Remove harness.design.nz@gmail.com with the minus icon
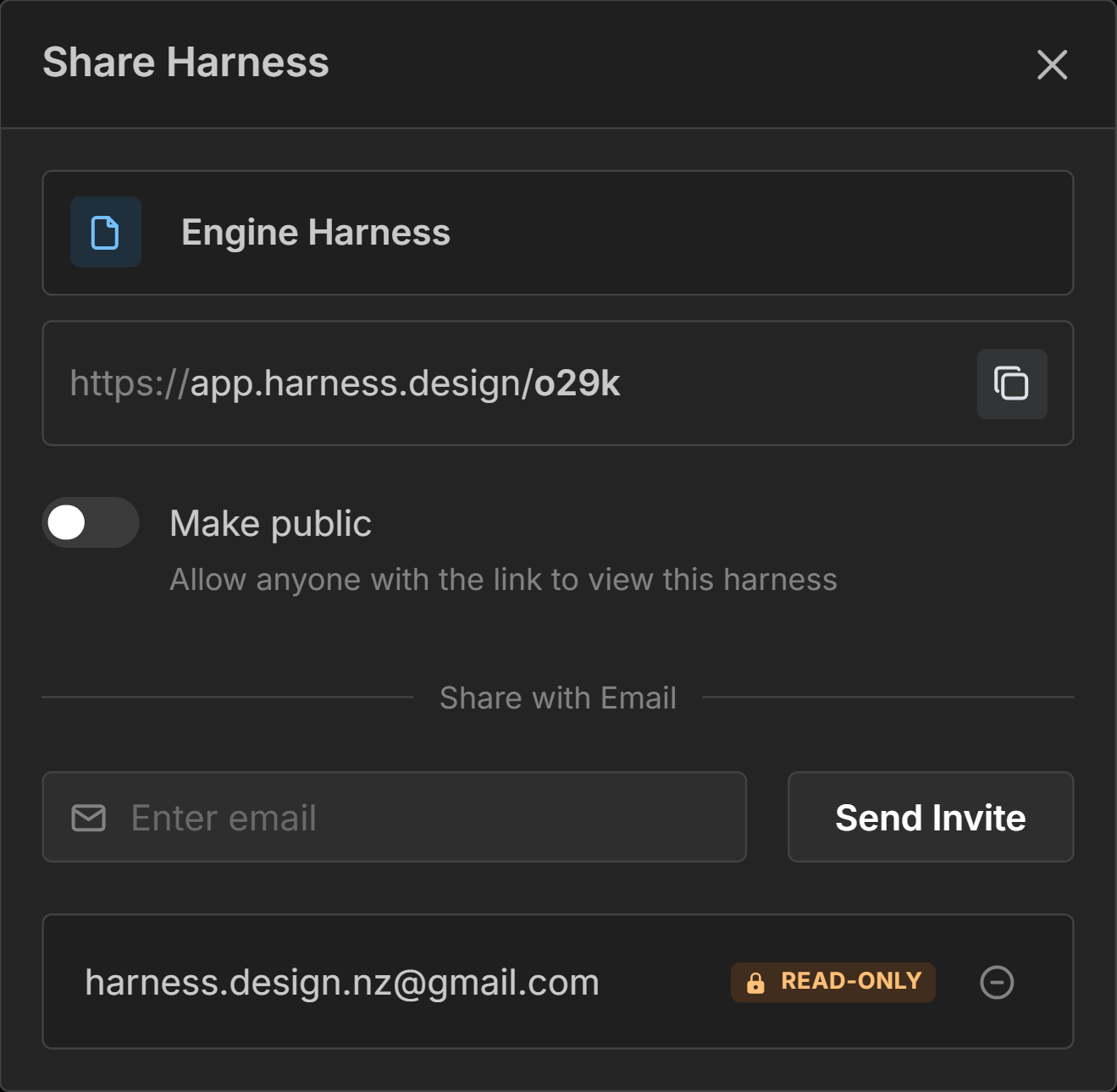The height and width of the screenshot is (1092, 1117). pyautogui.click(x=996, y=982)
